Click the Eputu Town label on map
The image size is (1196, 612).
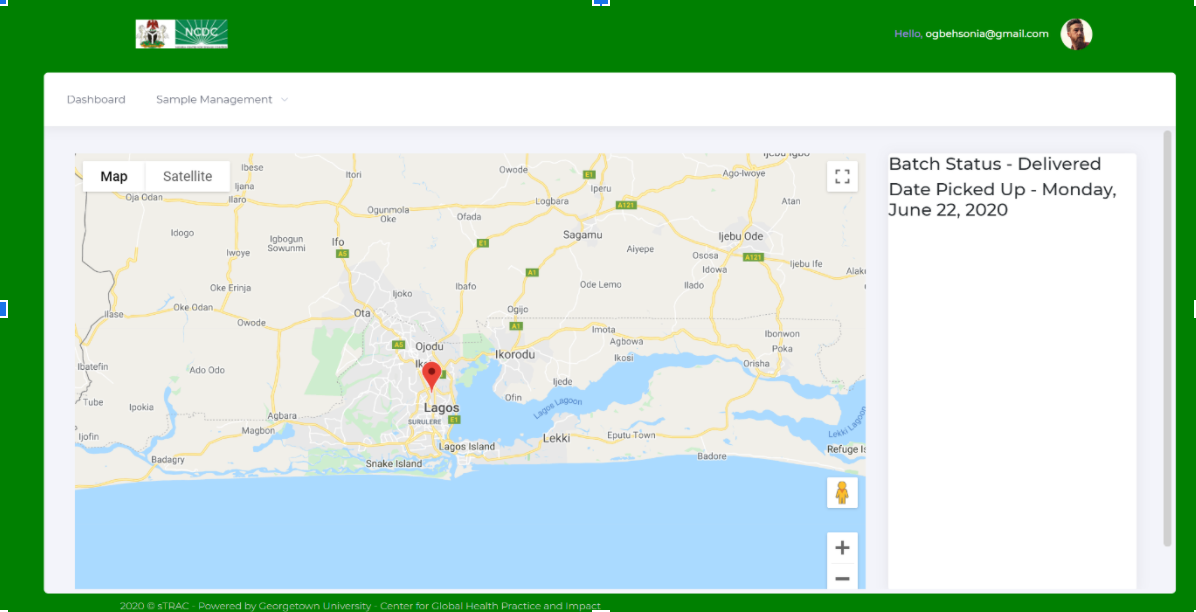tap(631, 436)
